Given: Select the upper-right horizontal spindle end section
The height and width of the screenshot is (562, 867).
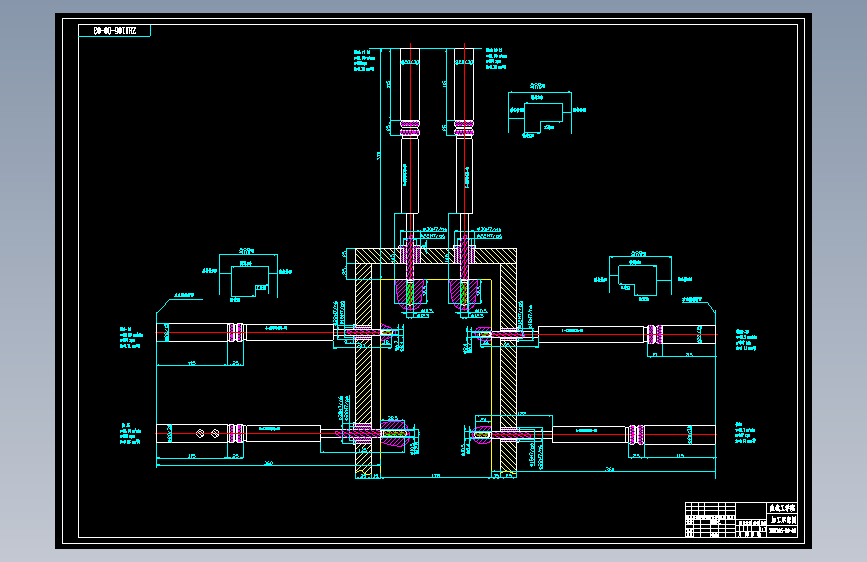Looking at the screenshot, I should click(x=688, y=334).
